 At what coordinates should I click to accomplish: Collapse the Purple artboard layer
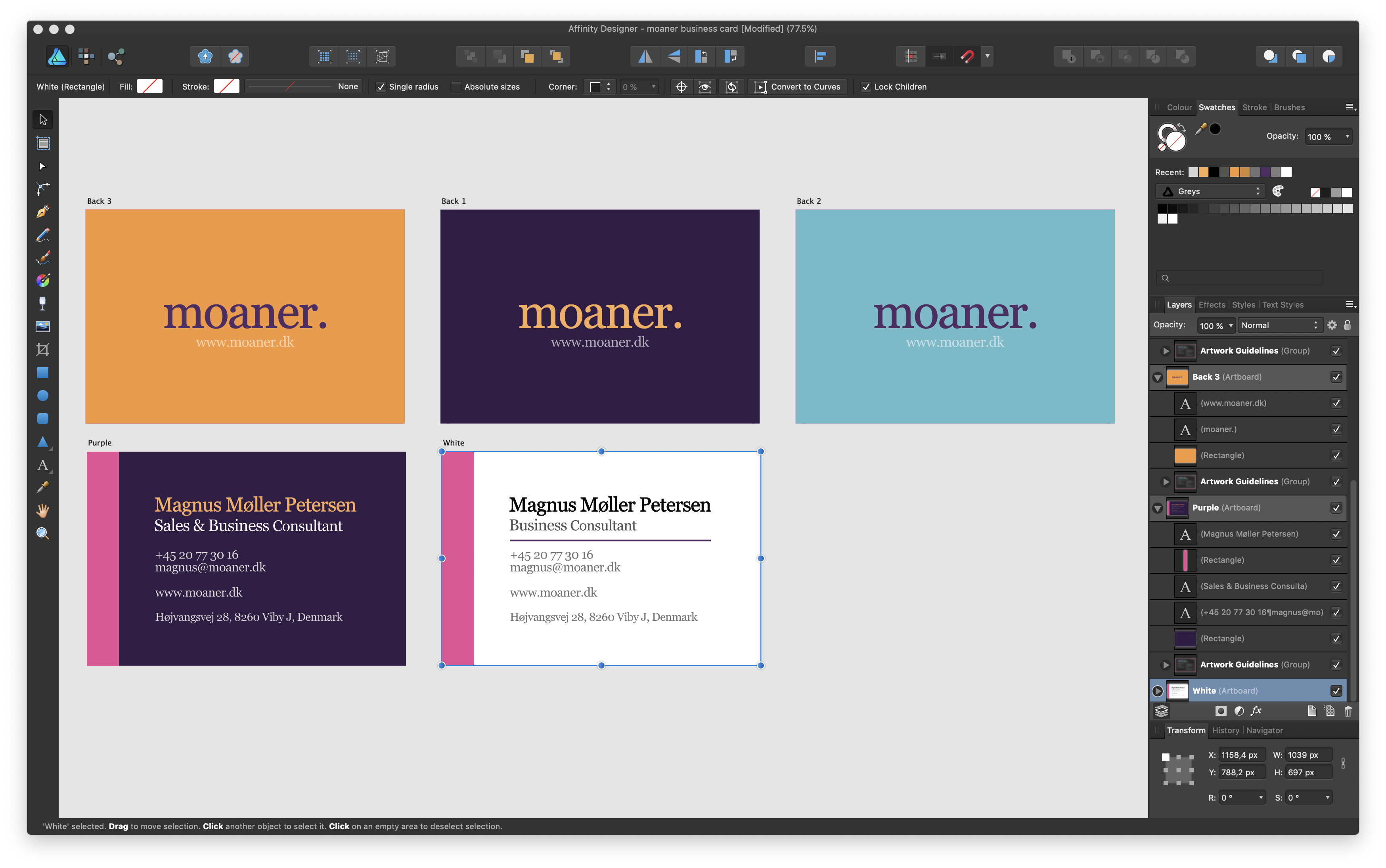click(1158, 509)
